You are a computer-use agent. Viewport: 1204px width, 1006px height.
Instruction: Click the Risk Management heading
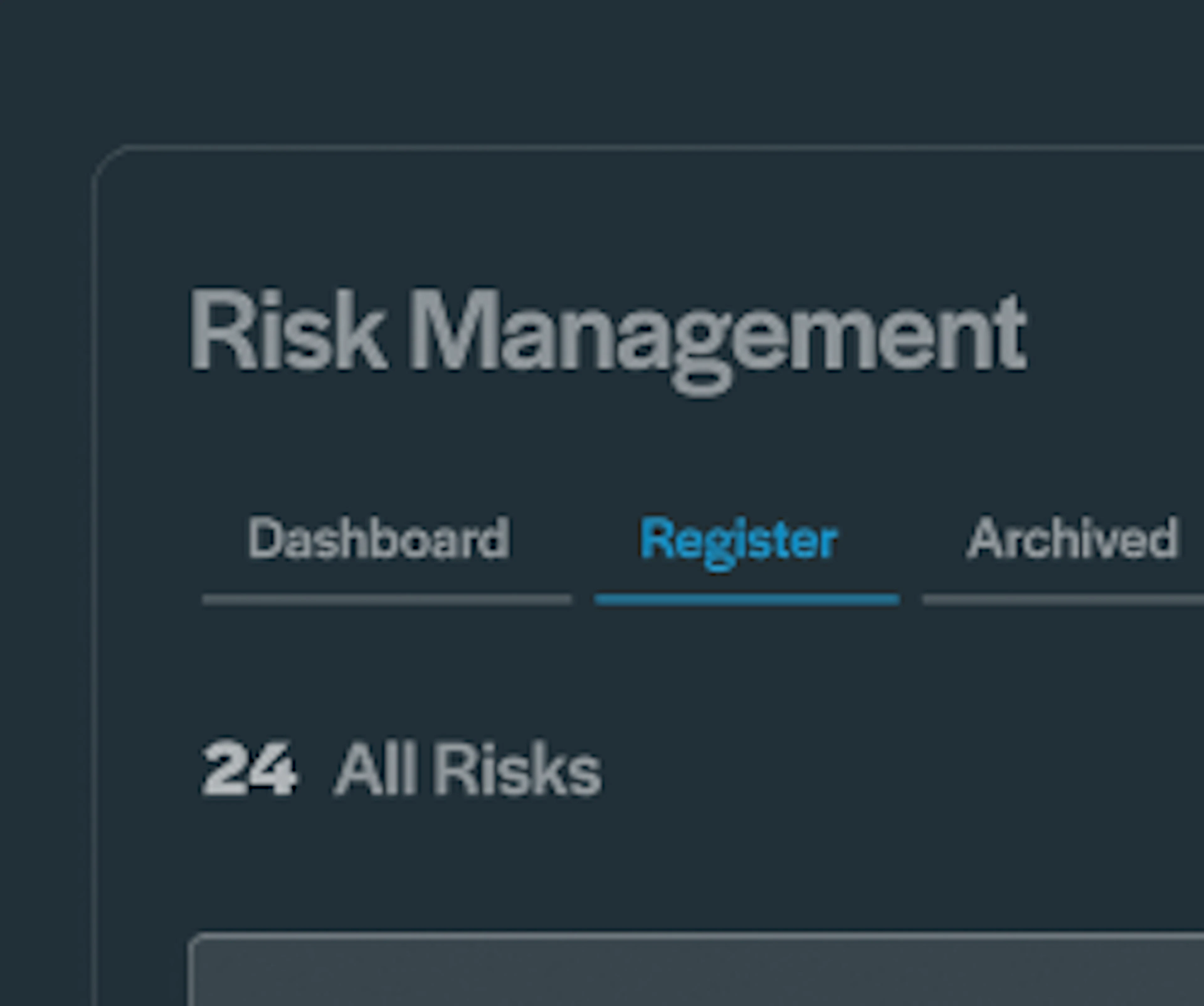coord(608,341)
